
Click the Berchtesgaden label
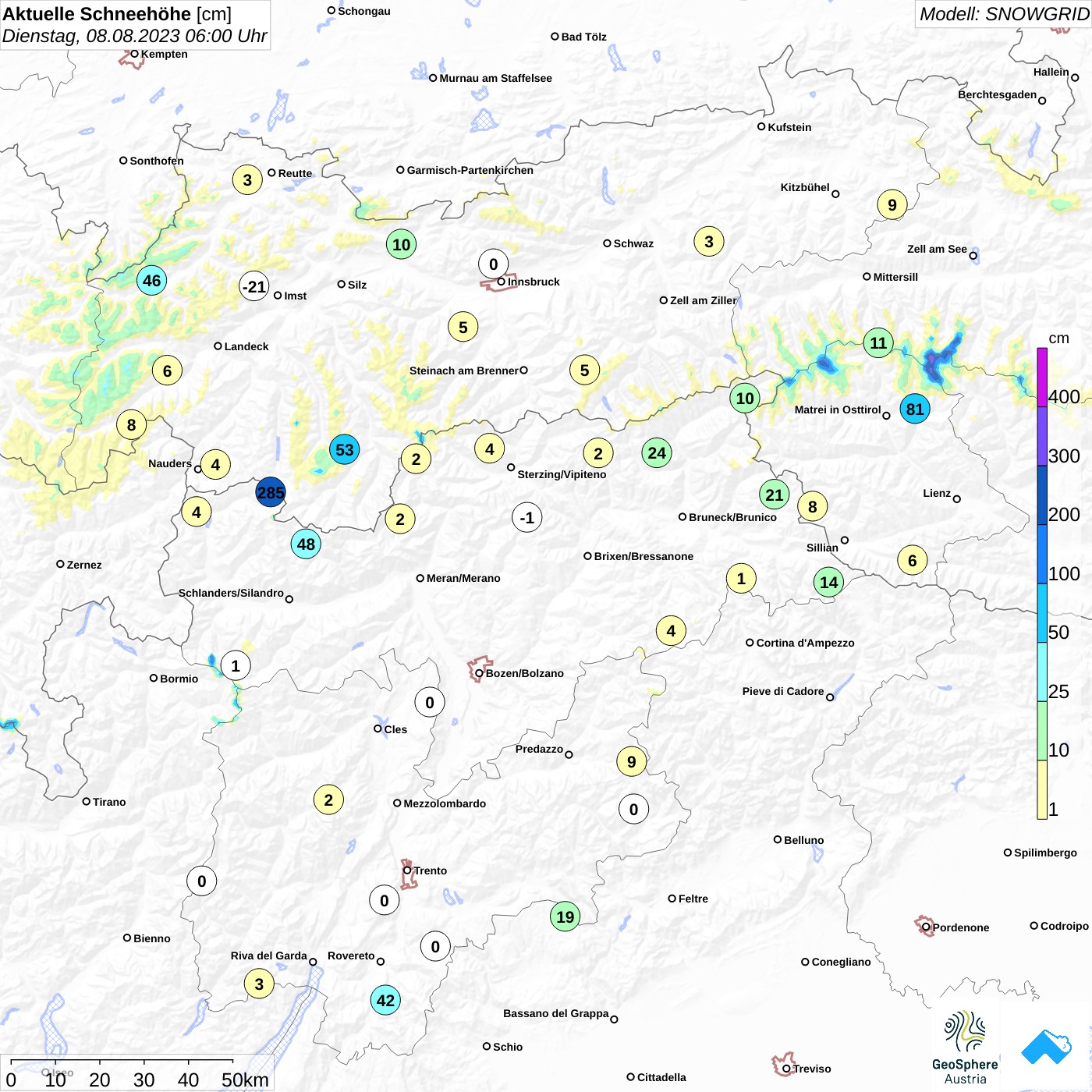click(997, 94)
